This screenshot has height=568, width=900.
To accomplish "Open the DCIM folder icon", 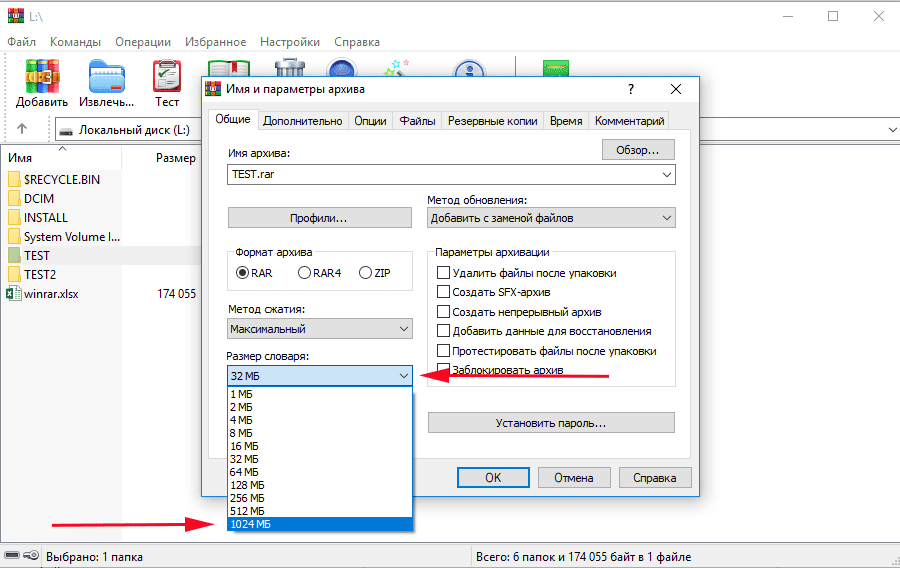I will (14, 199).
